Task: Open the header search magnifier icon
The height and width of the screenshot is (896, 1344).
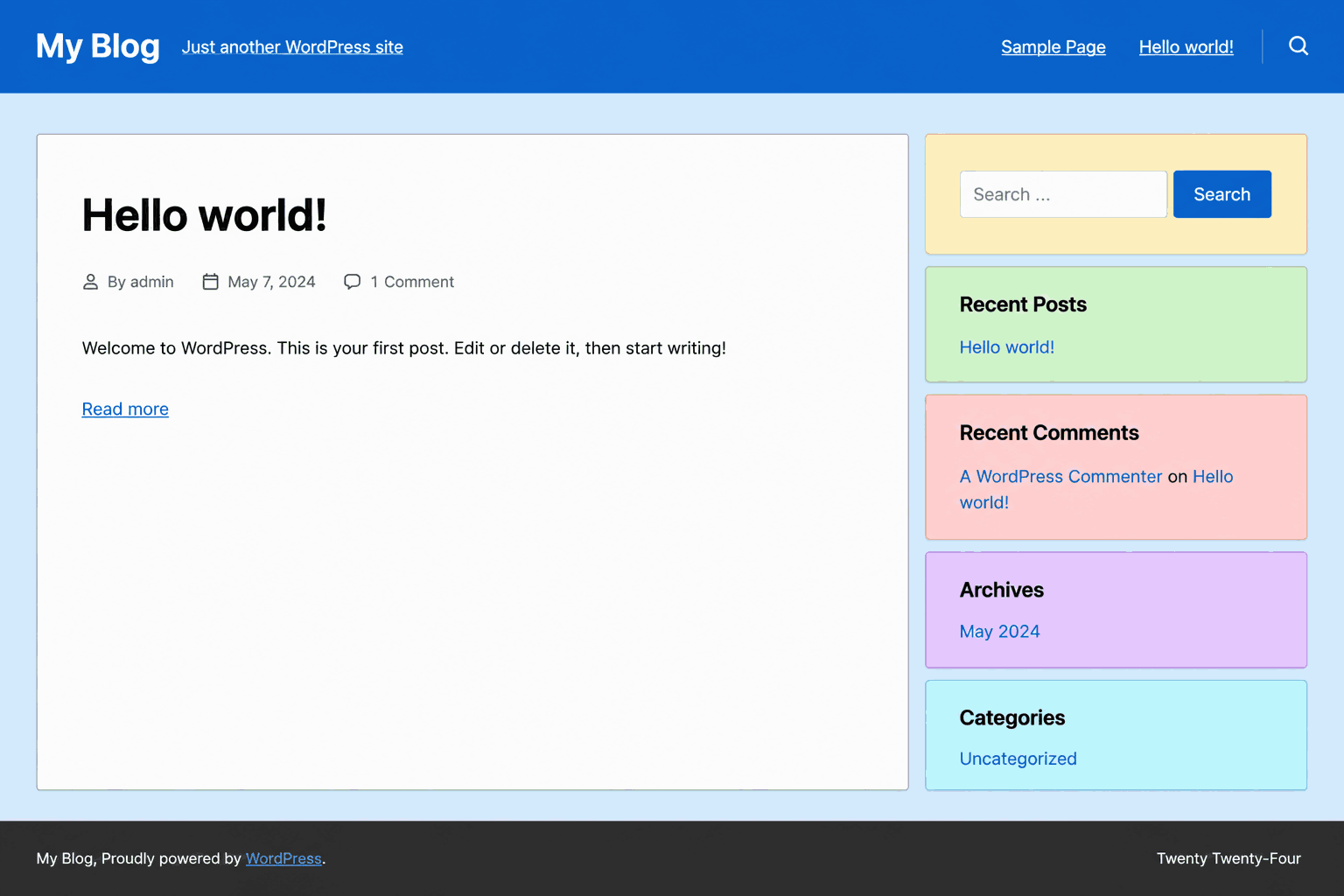Action: (x=1298, y=46)
